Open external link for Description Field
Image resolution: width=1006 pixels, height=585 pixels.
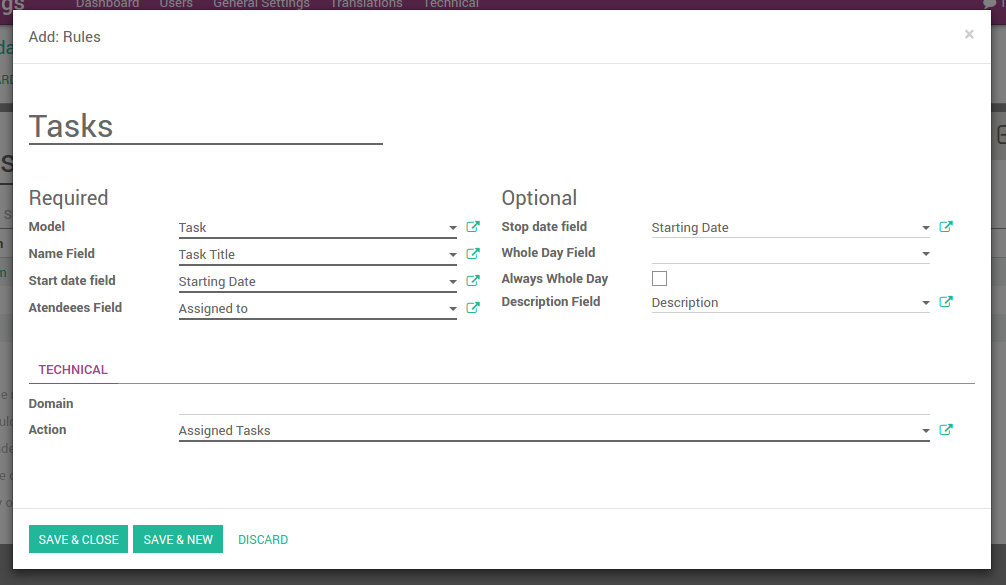pos(946,302)
